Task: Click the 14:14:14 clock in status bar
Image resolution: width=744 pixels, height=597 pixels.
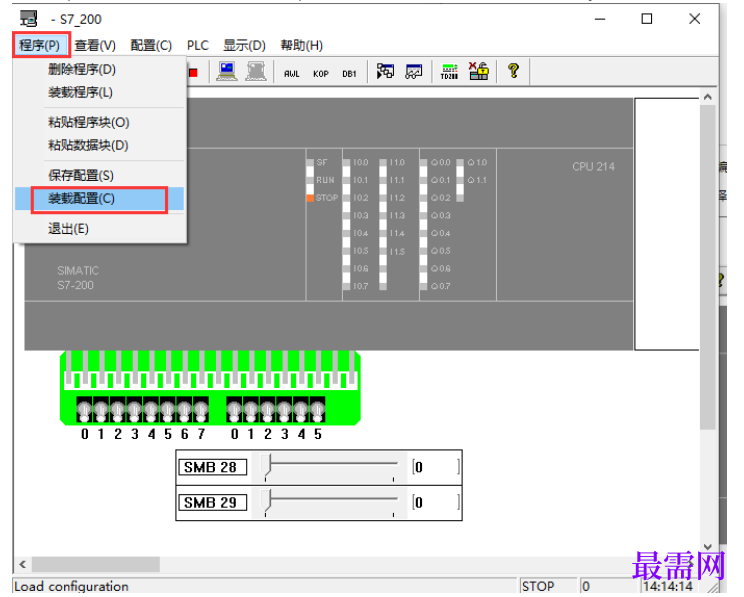Action: 668,587
